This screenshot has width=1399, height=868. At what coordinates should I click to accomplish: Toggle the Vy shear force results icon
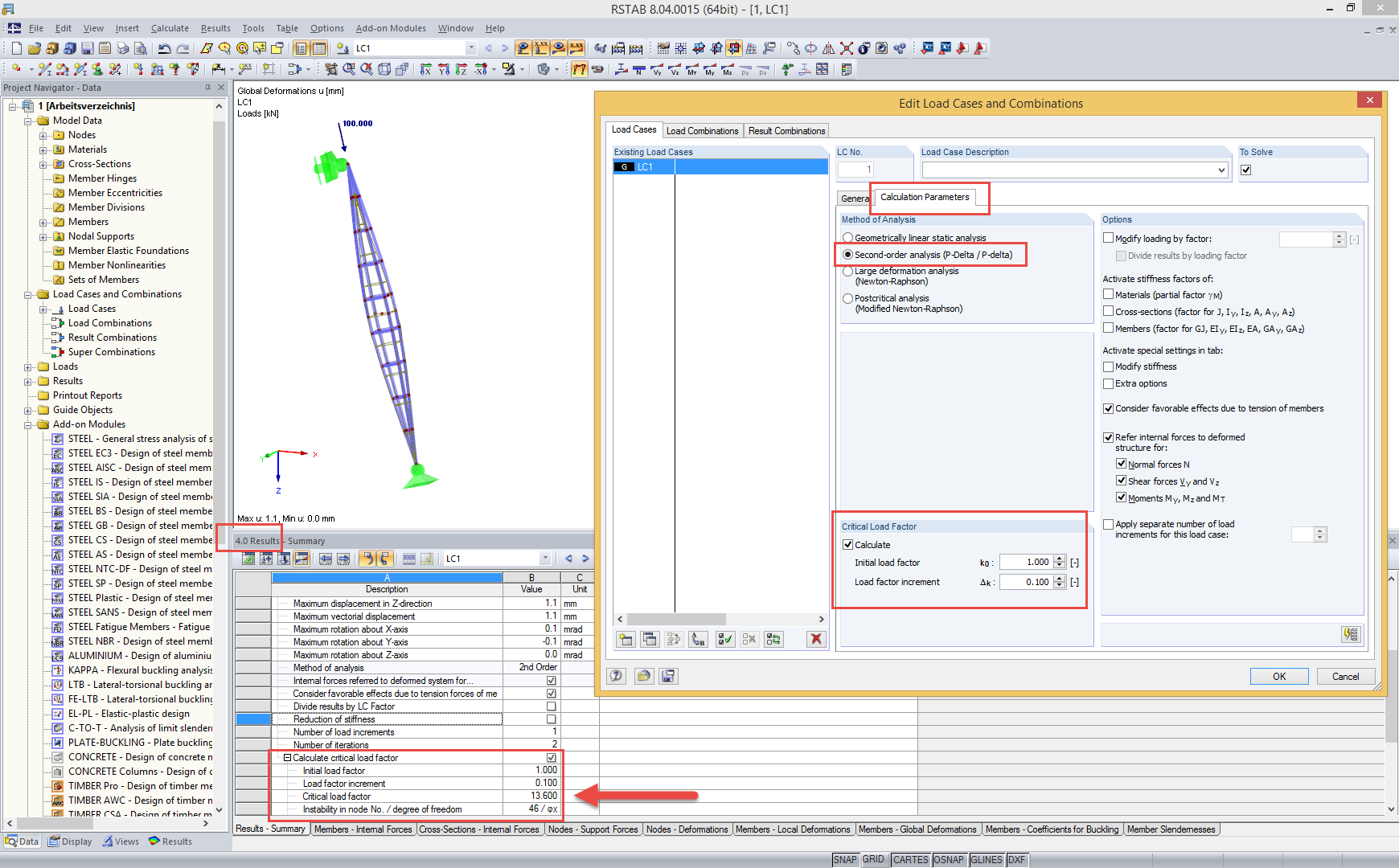point(657,70)
